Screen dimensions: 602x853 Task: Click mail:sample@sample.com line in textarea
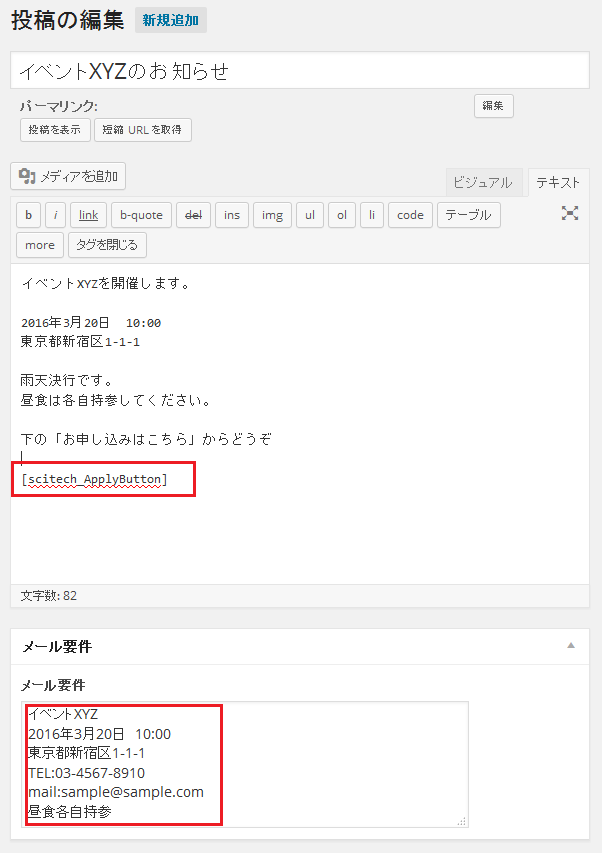click(116, 792)
